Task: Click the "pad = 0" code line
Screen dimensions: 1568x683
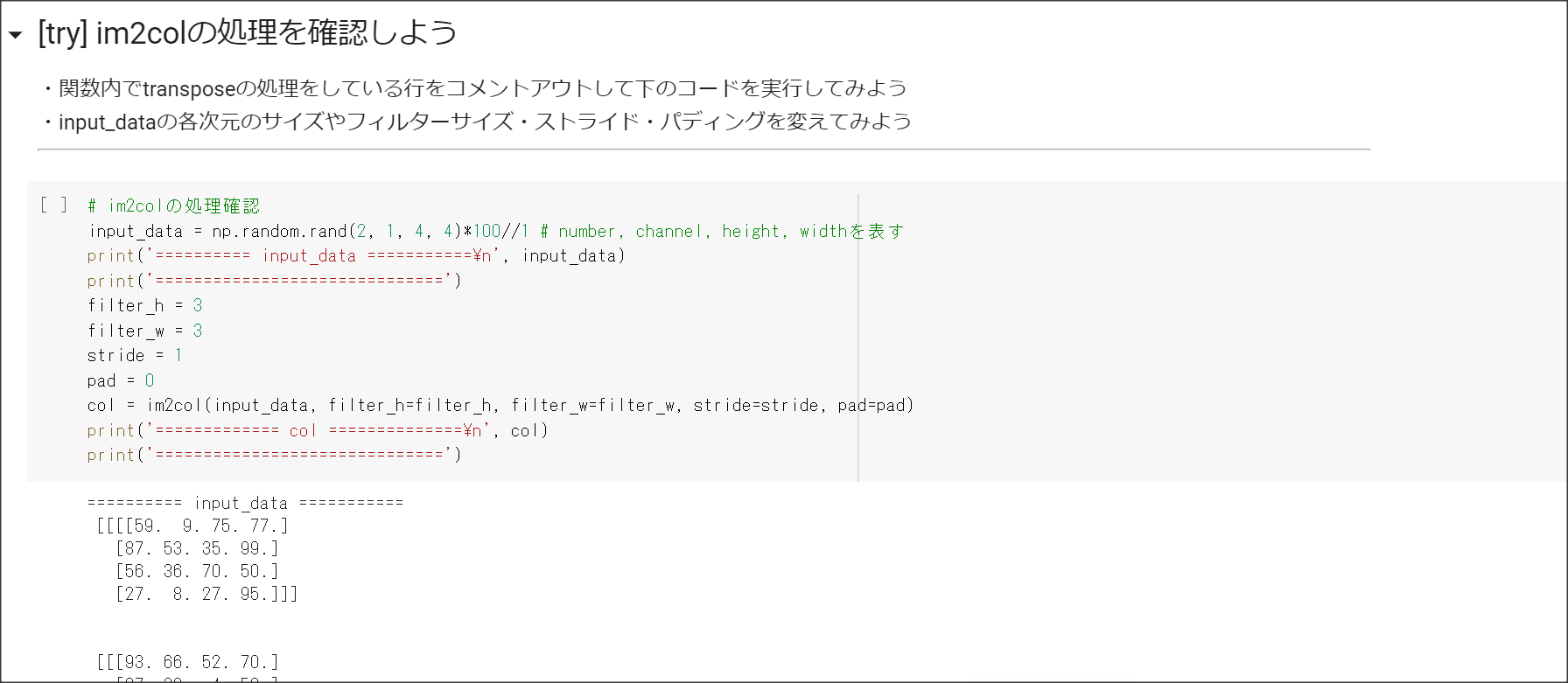Action: (x=121, y=380)
